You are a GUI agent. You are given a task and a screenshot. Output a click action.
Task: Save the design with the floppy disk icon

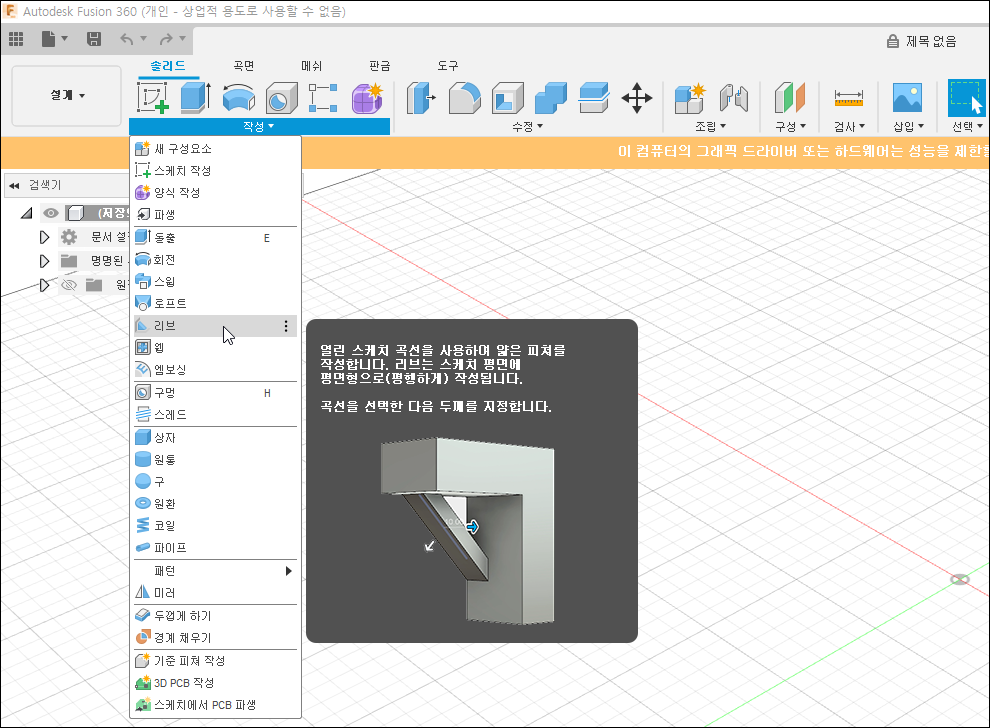click(94, 39)
